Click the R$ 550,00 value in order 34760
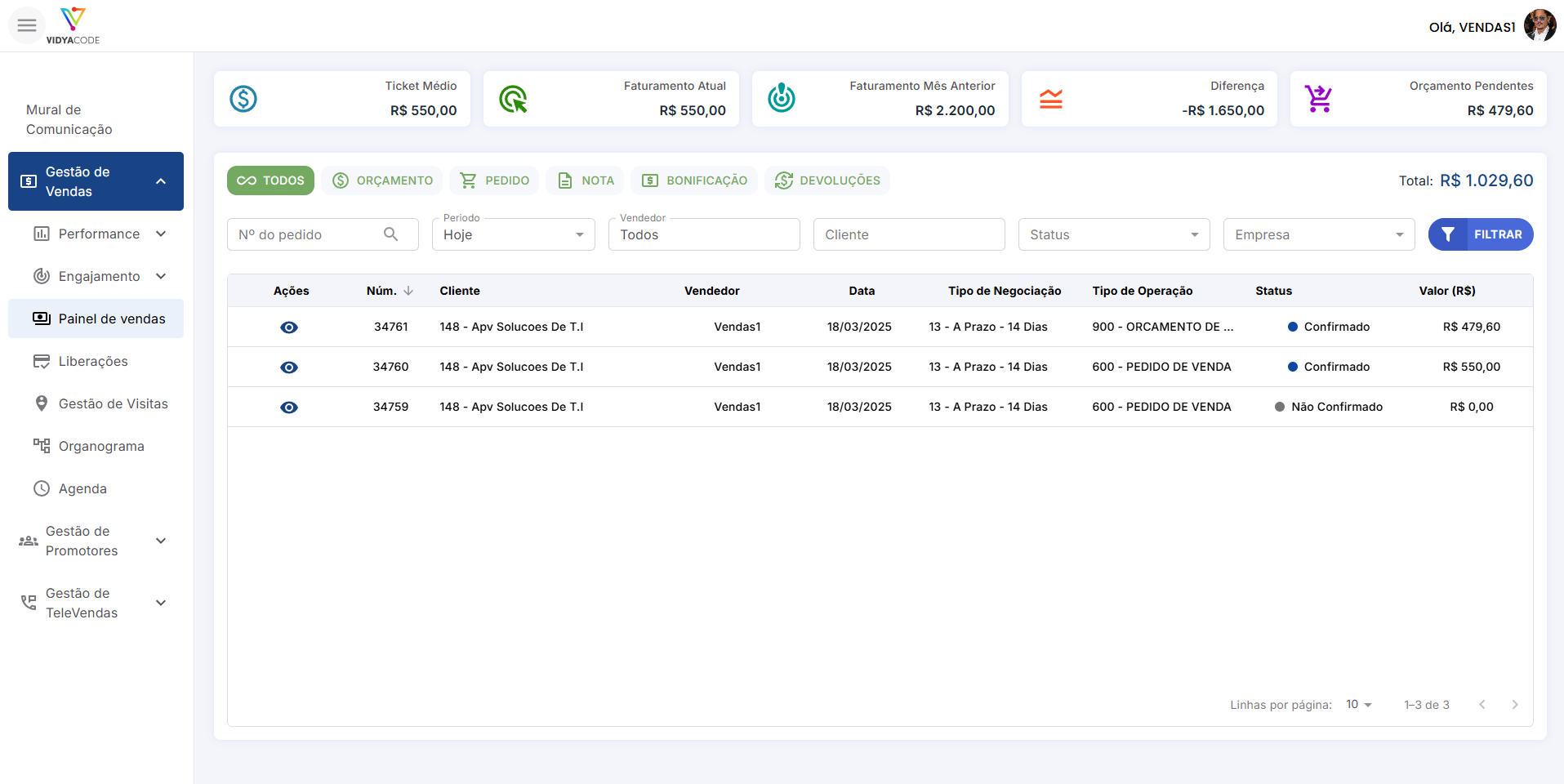This screenshot has height=784, width=1564. click(x=1472, y=367)
